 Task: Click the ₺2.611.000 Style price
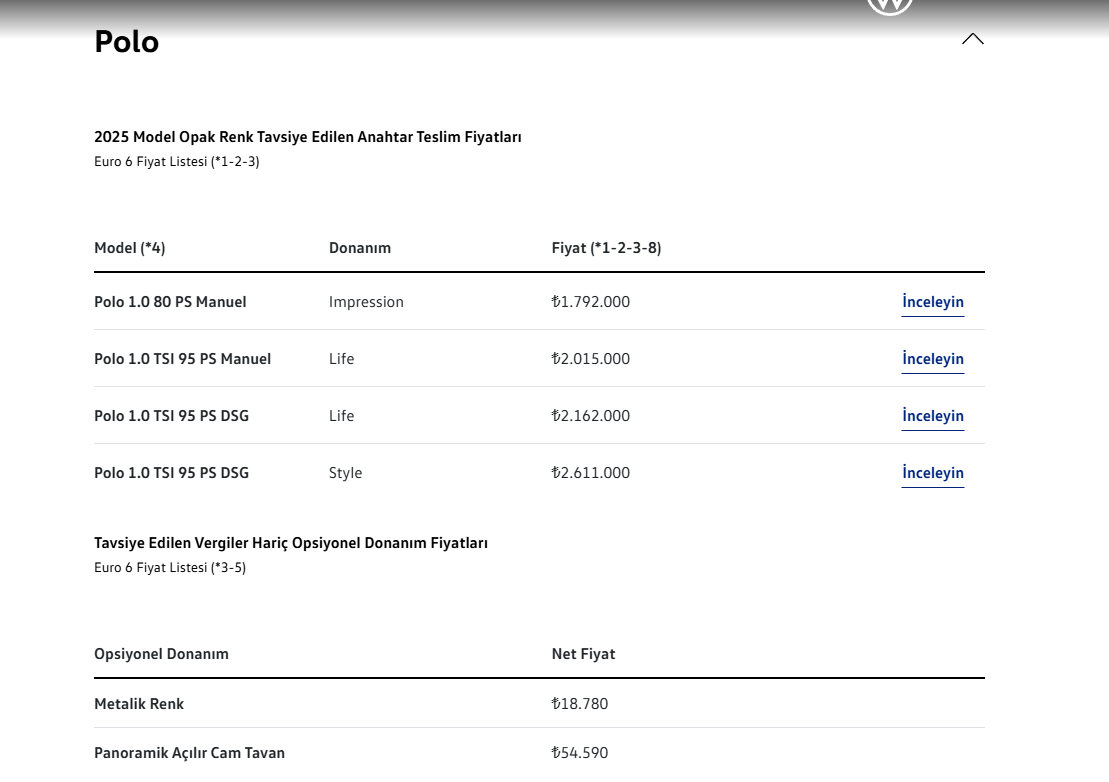click(x=591, y=473)
